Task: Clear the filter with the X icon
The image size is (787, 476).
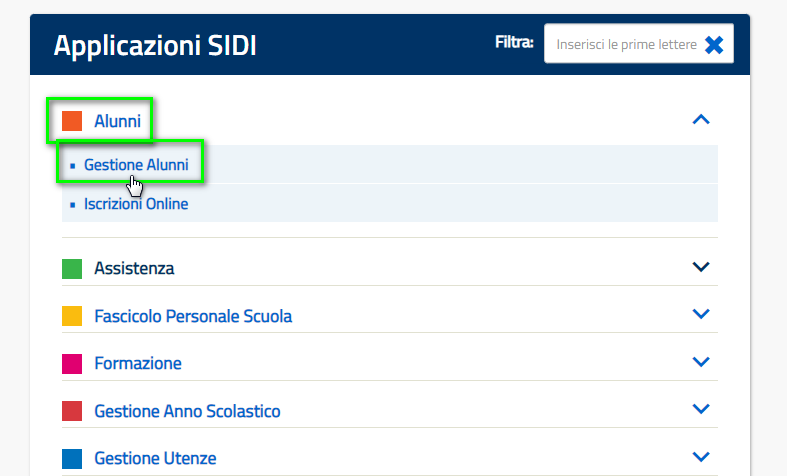Action: point(714,45)
